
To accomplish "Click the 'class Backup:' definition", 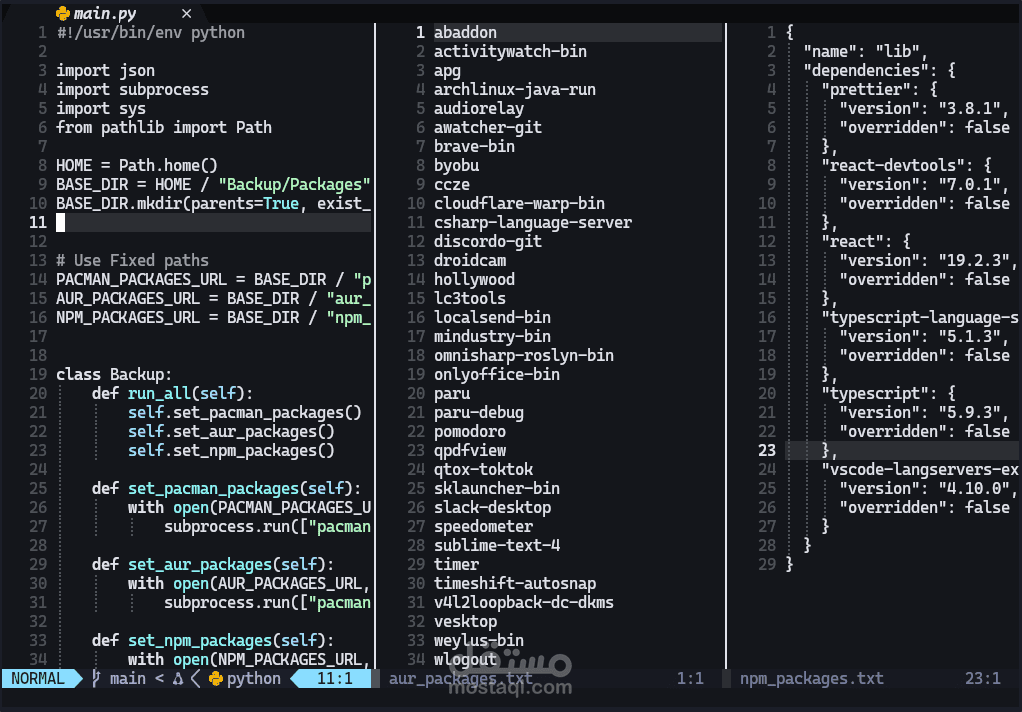I will (114, 374).
